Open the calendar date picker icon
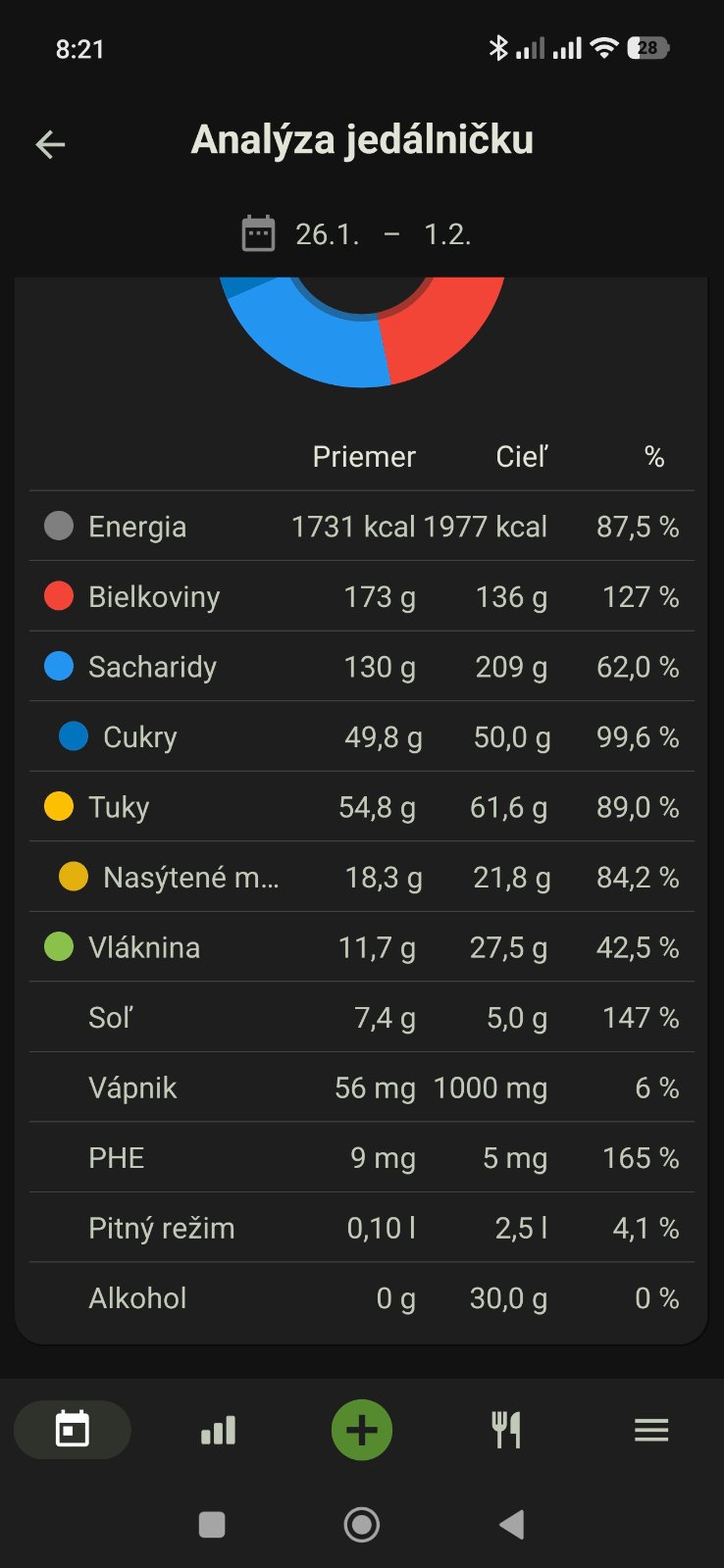The image size is (724, 1568). 258,234
